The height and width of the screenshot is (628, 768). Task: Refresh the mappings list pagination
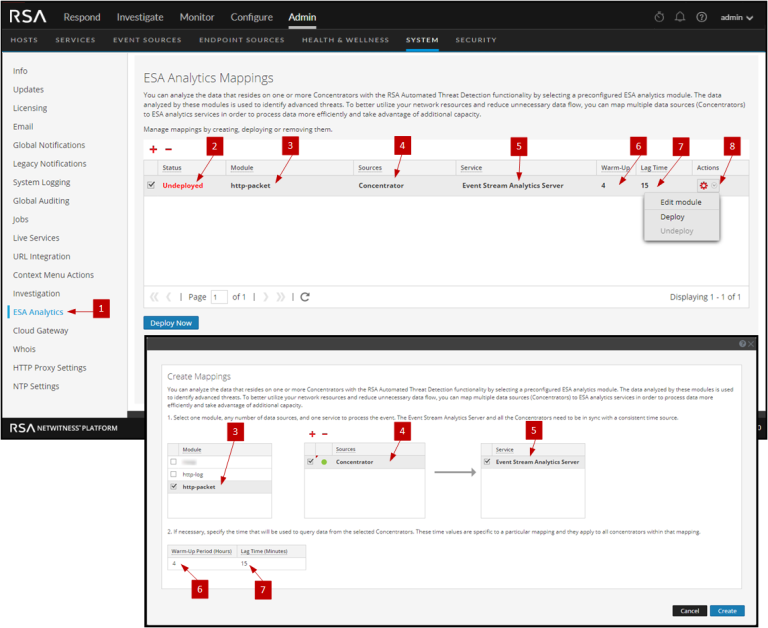coord(305,297)
